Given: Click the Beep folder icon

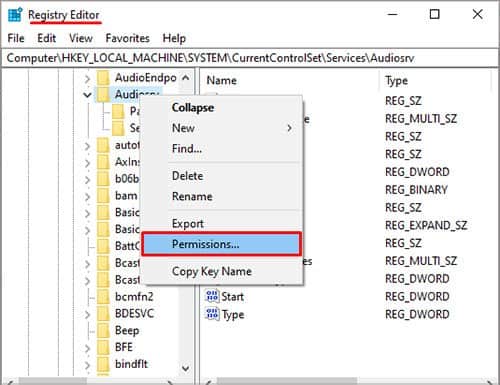Looking at the screenshot, I should (x=103, y=331).
